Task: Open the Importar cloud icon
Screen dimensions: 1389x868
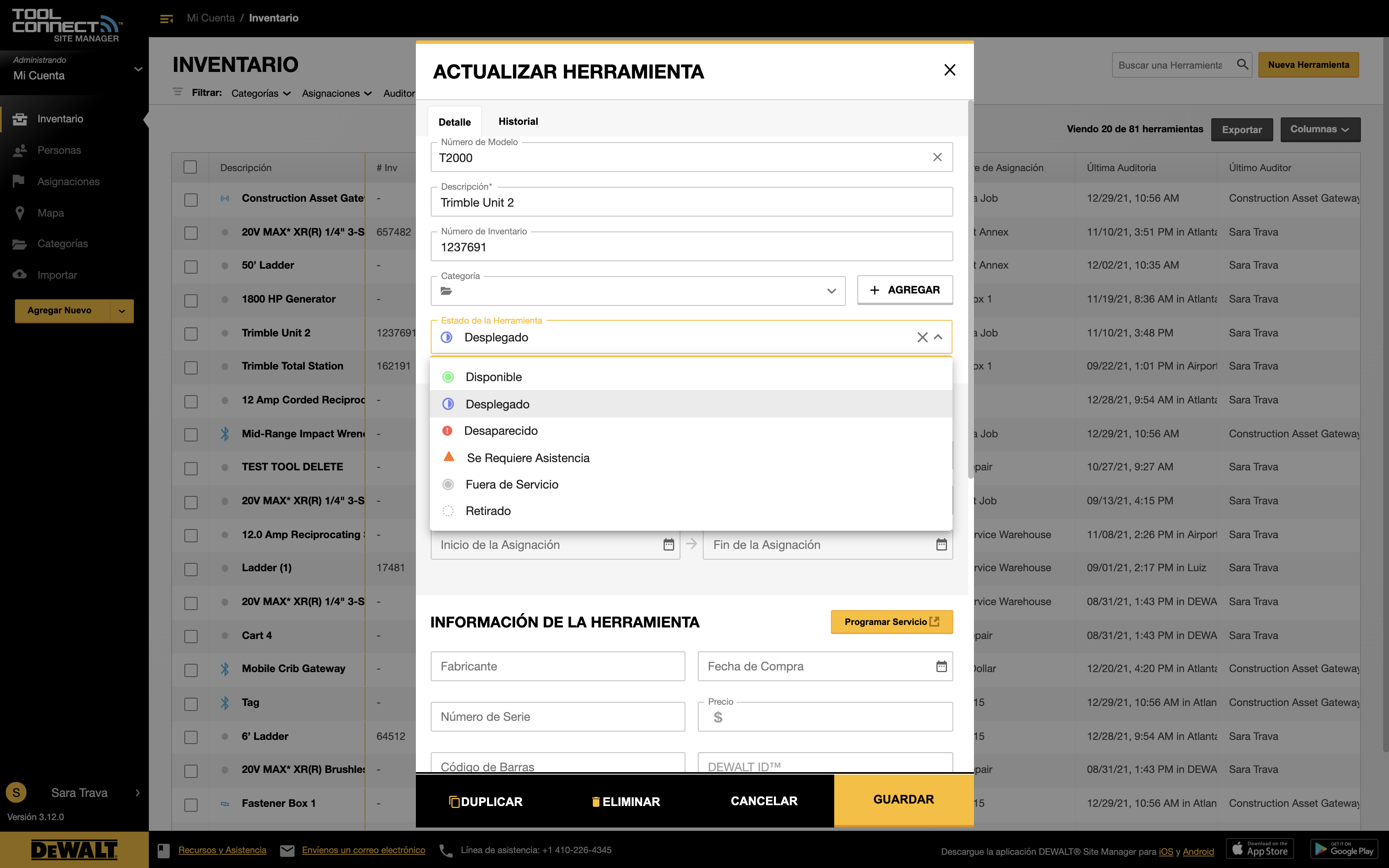Action: coord(19,274)
